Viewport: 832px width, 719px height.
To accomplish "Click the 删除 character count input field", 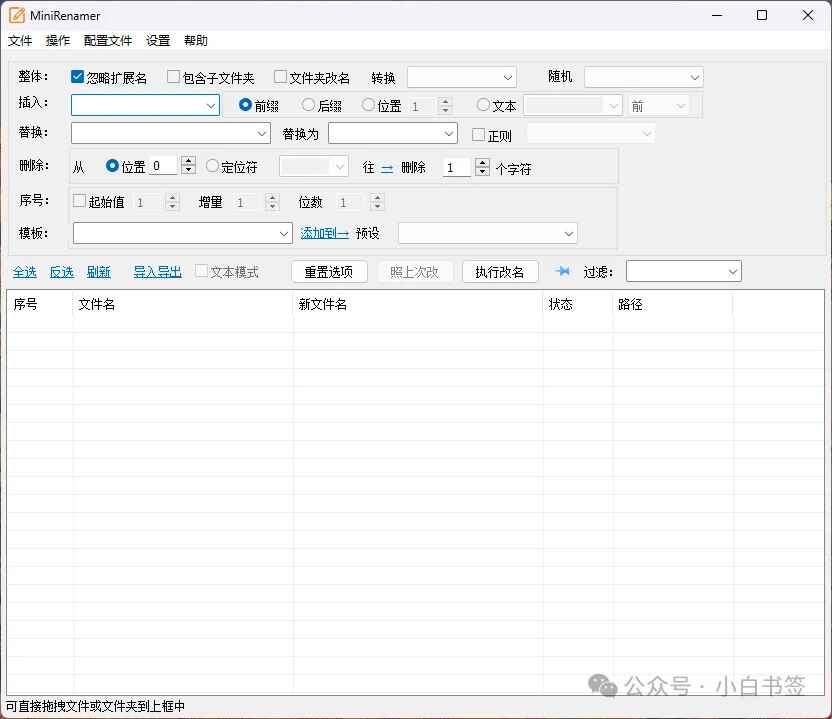I will pos(458,168).
